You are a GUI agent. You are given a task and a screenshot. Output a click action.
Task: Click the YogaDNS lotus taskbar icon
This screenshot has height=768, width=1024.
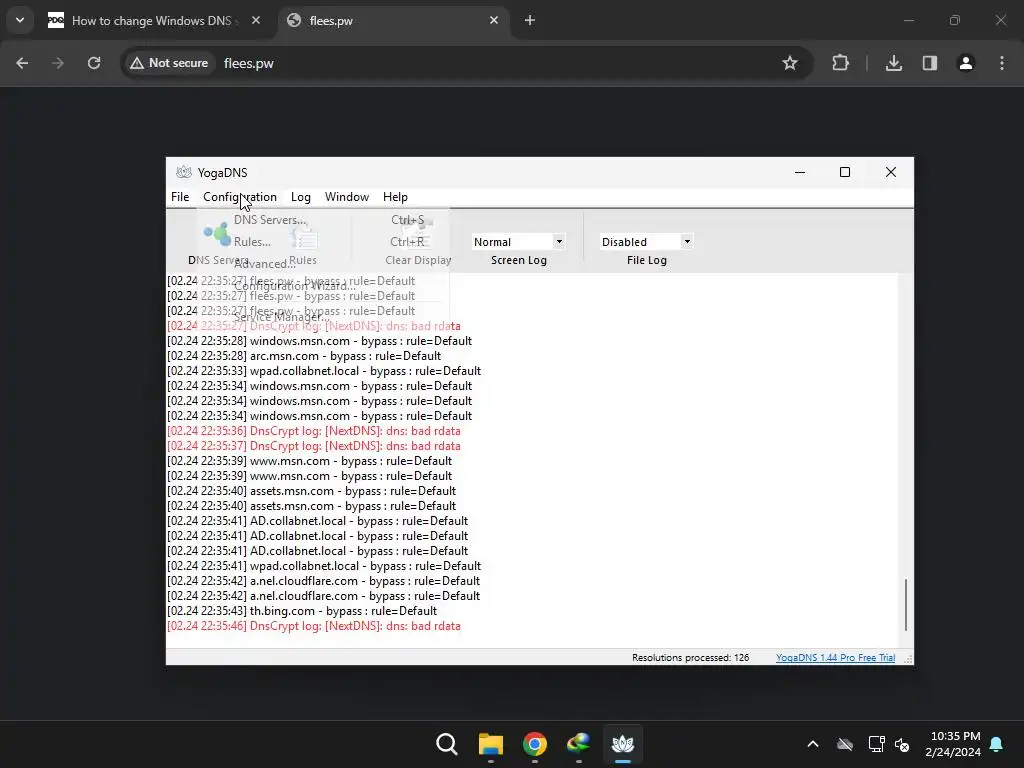(x=622, y=744)
